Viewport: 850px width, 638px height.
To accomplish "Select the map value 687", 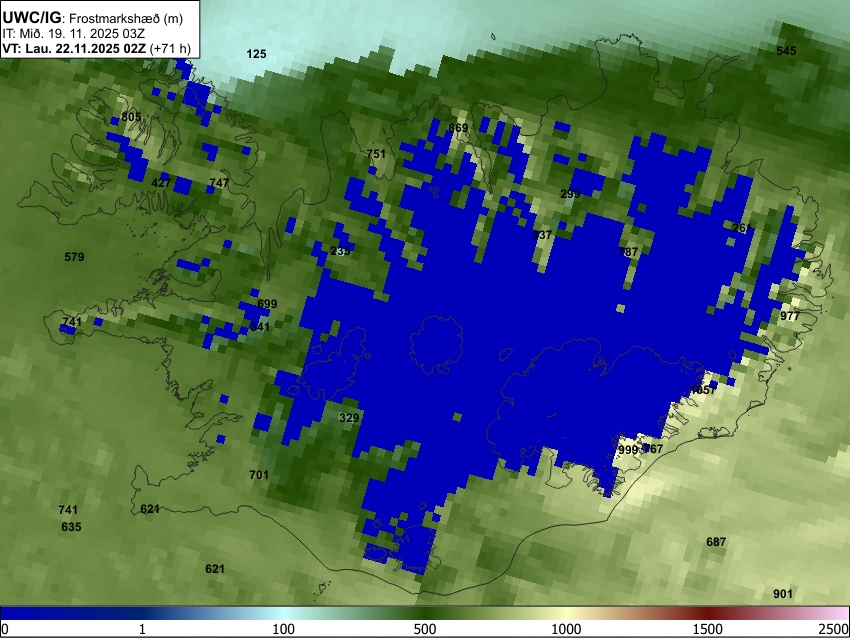I will [716, 542].
